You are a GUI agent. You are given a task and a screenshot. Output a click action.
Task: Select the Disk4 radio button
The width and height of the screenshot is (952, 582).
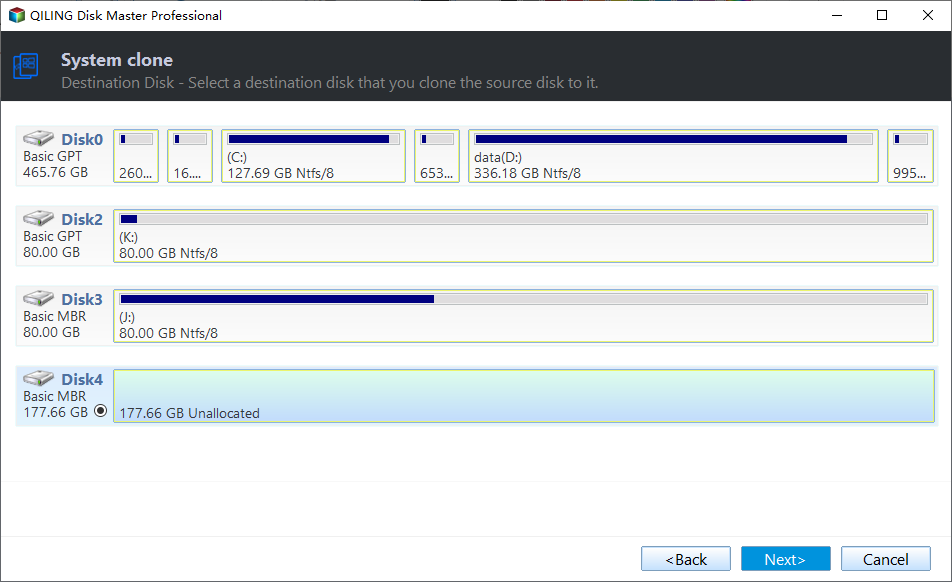[101, 411]
